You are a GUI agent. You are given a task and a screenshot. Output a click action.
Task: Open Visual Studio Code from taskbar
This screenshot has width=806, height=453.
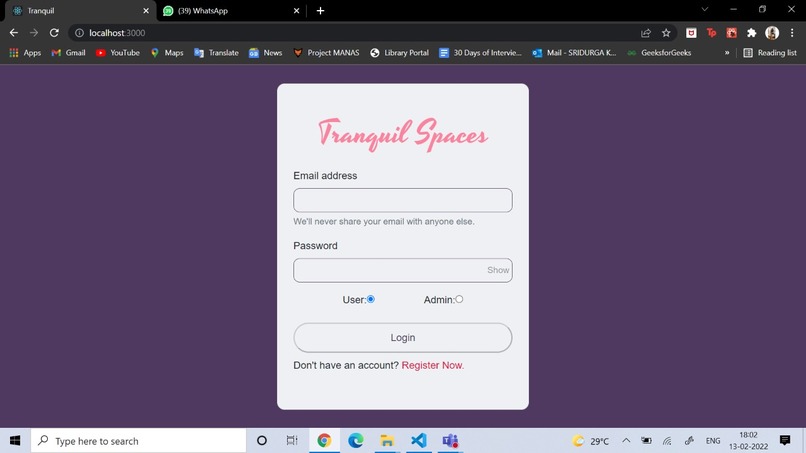(x=419, y=441)
